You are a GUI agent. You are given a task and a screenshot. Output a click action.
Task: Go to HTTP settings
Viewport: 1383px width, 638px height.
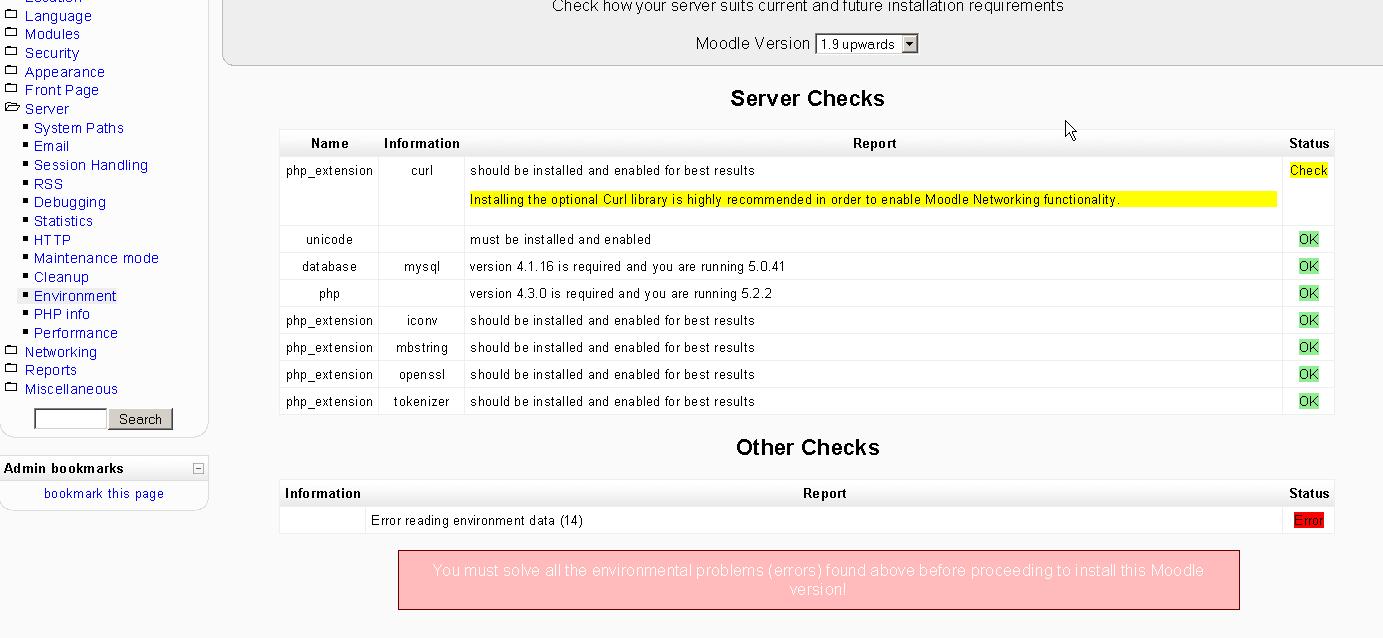pyautogui.click(x=52, y=240)
